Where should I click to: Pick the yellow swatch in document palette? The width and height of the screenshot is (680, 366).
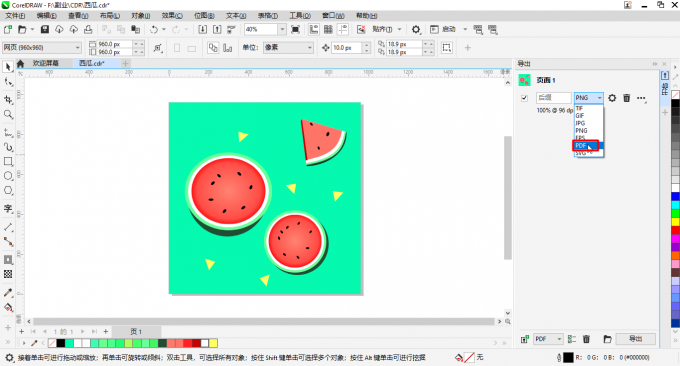[213, 343]
